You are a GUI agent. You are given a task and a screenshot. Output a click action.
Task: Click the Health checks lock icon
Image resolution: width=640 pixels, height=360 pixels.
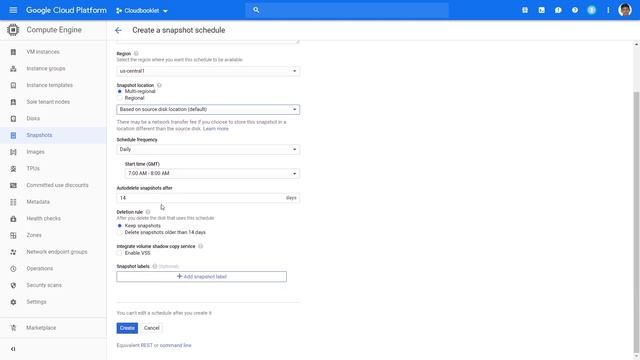(13, 219)
